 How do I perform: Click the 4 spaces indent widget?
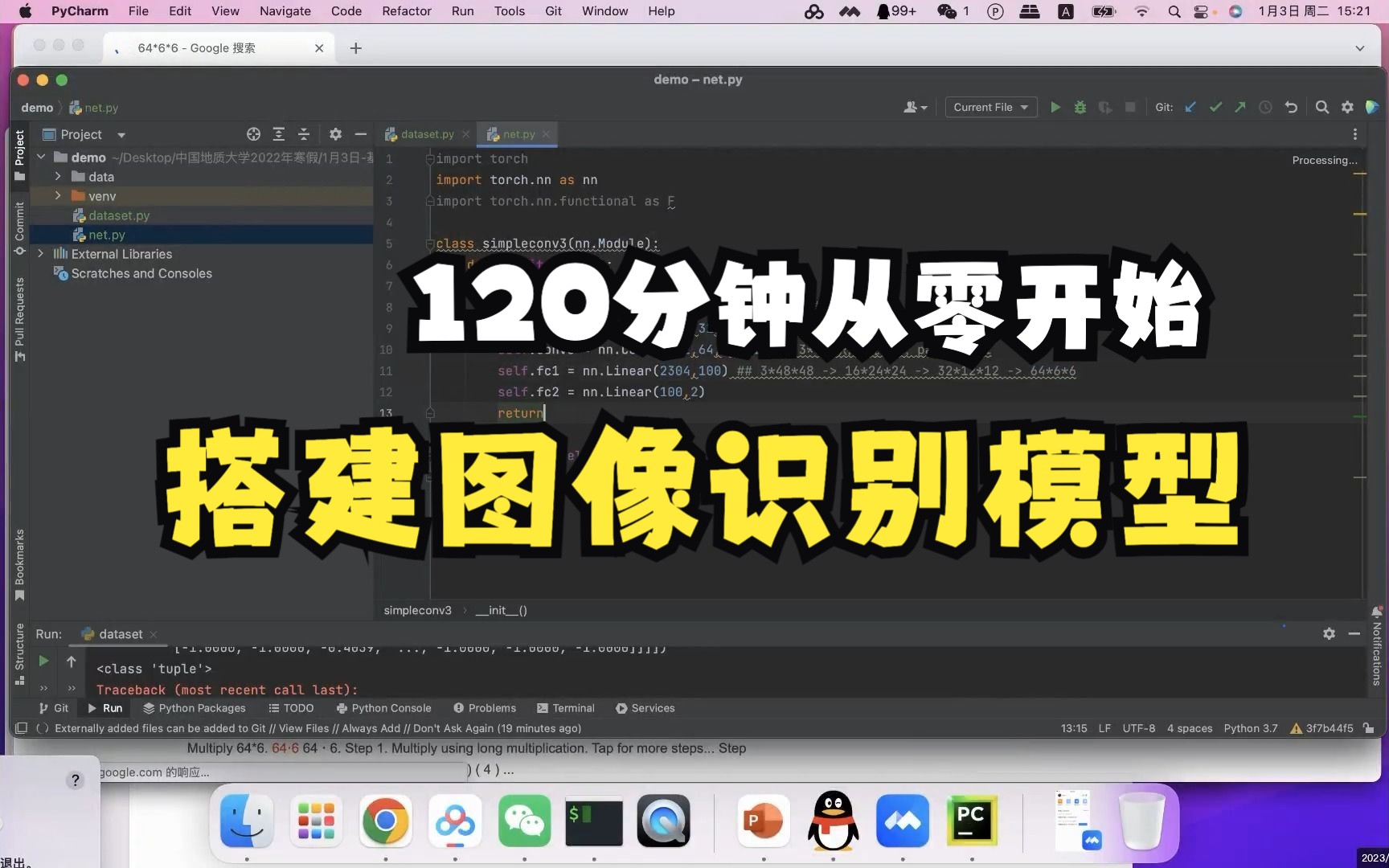[1190, 728]
